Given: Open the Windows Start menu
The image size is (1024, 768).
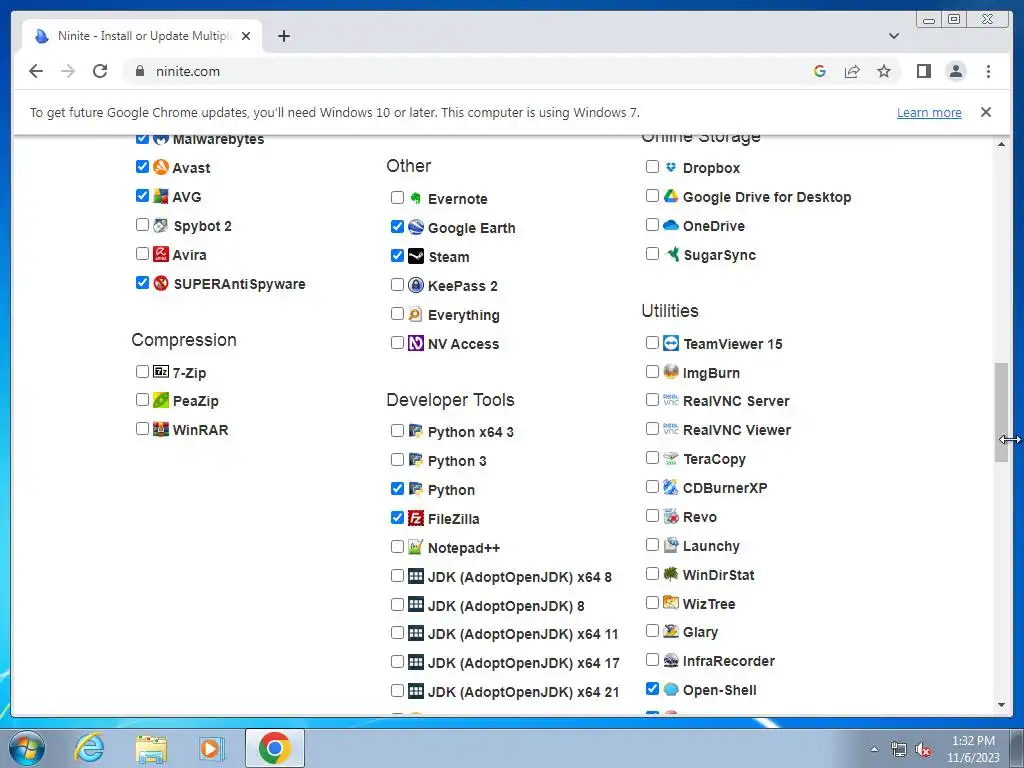Looking at the screenshot, I should (x=27, y=748).
